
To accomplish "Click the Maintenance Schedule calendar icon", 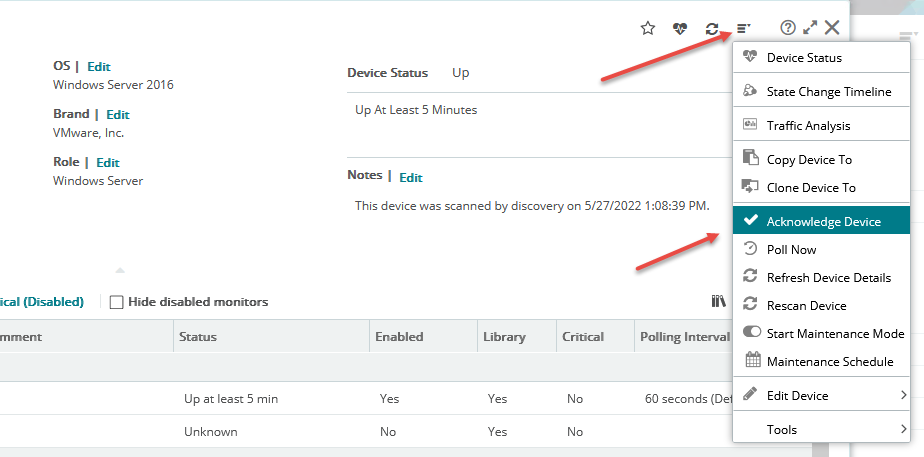I will point(753,359).
